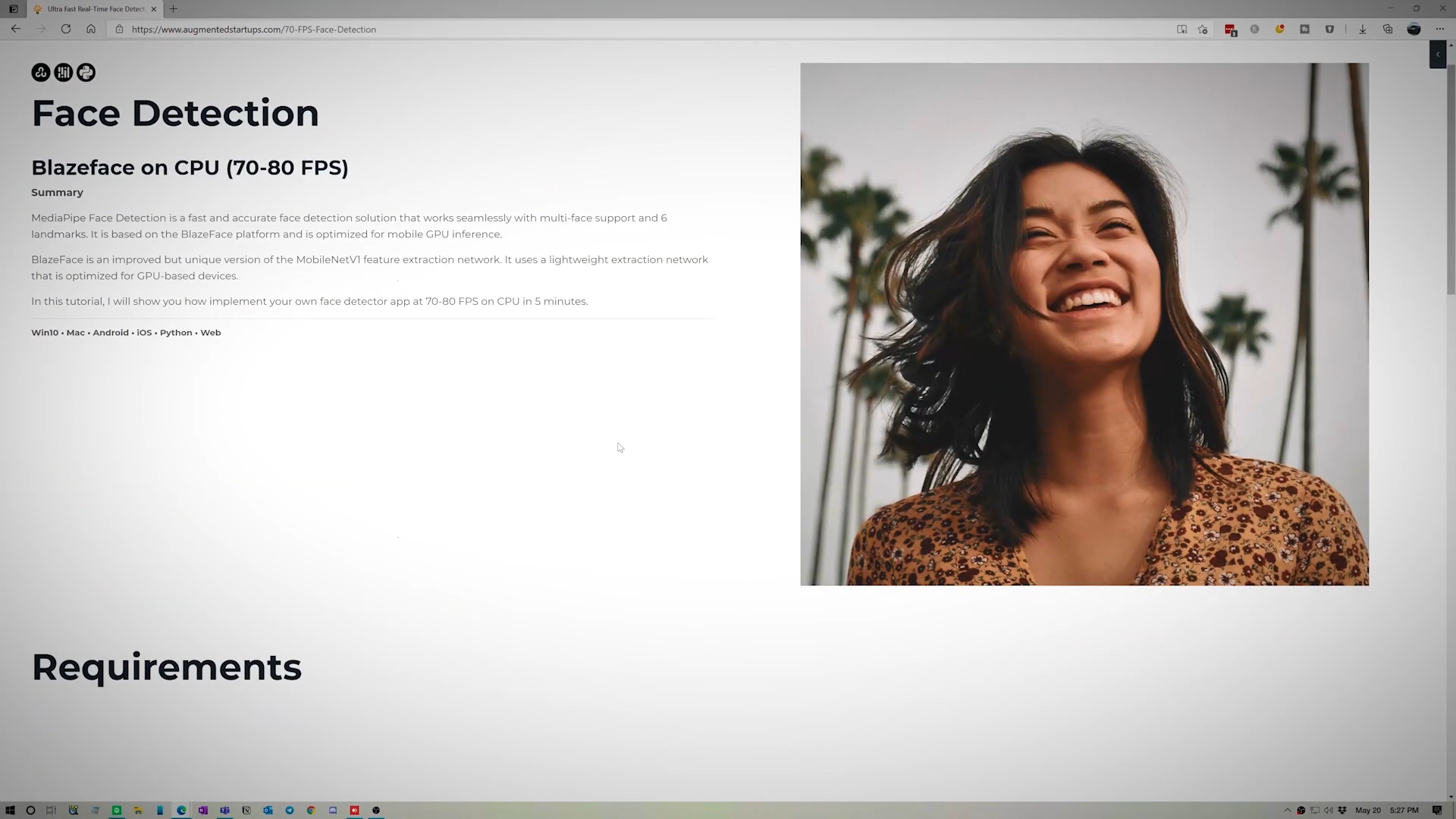The width and height of the screenshot is (1456, 819).
Task: Reload the current page
Action: pos(66,29)
